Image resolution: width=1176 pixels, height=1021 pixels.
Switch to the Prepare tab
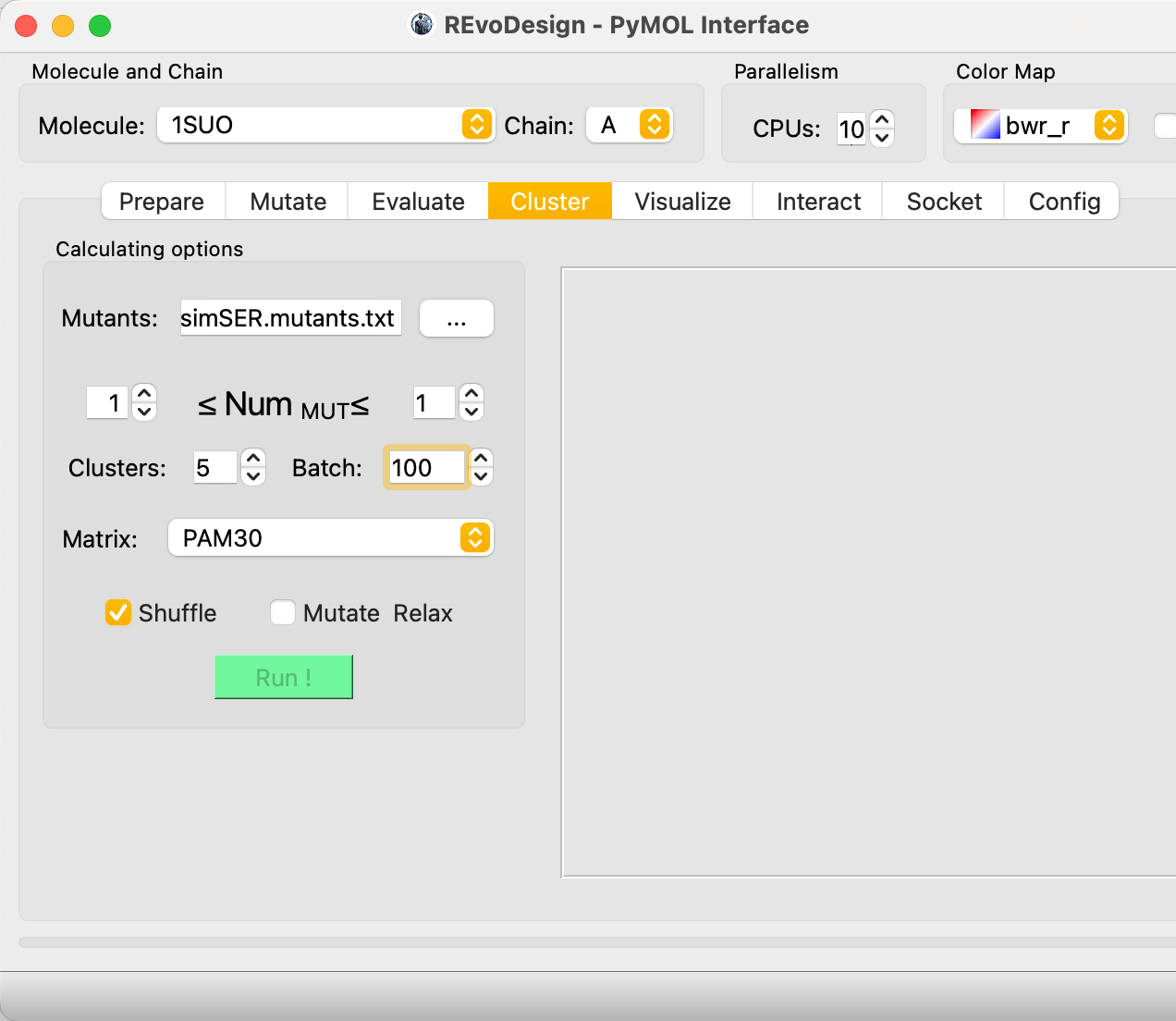(x=162, y=201)
